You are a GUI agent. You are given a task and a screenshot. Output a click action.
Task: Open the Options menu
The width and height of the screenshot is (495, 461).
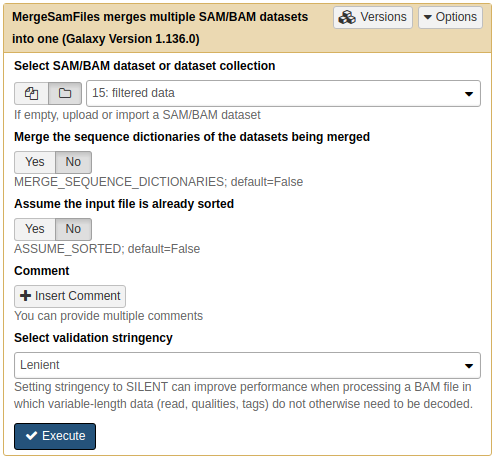coord(450,17)
